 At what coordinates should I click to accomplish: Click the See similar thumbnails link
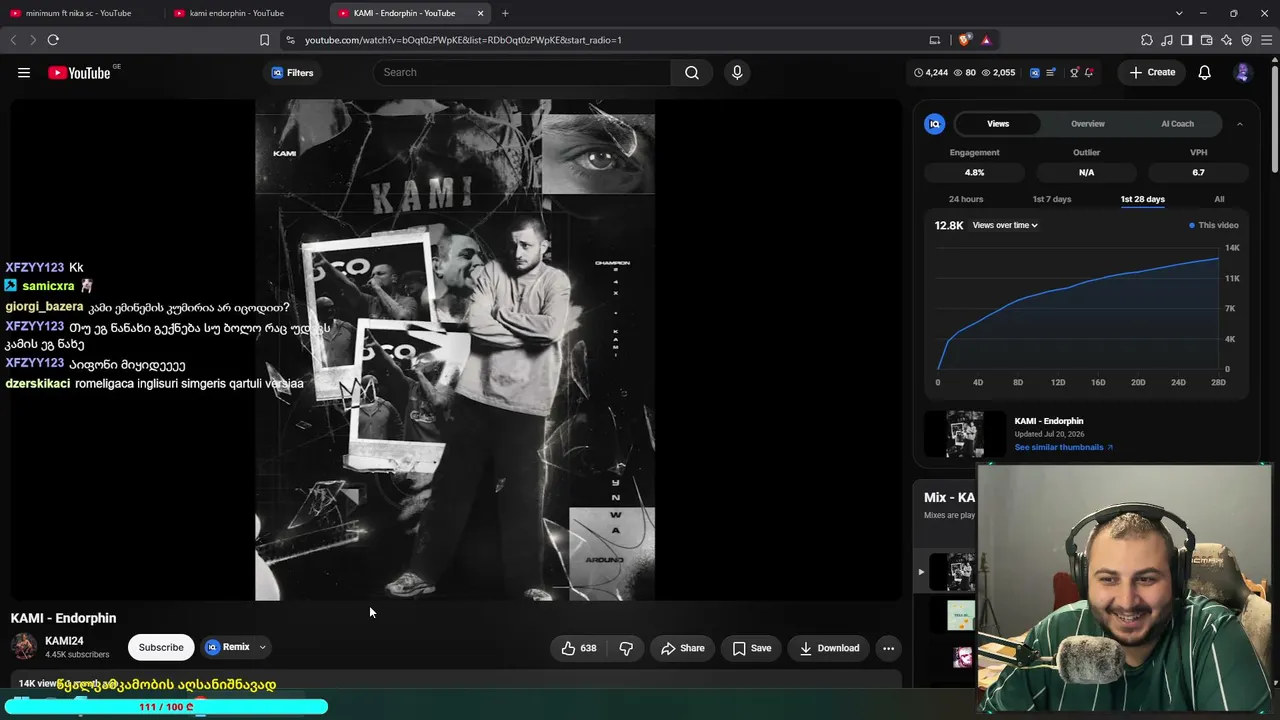click(1063, 447)
